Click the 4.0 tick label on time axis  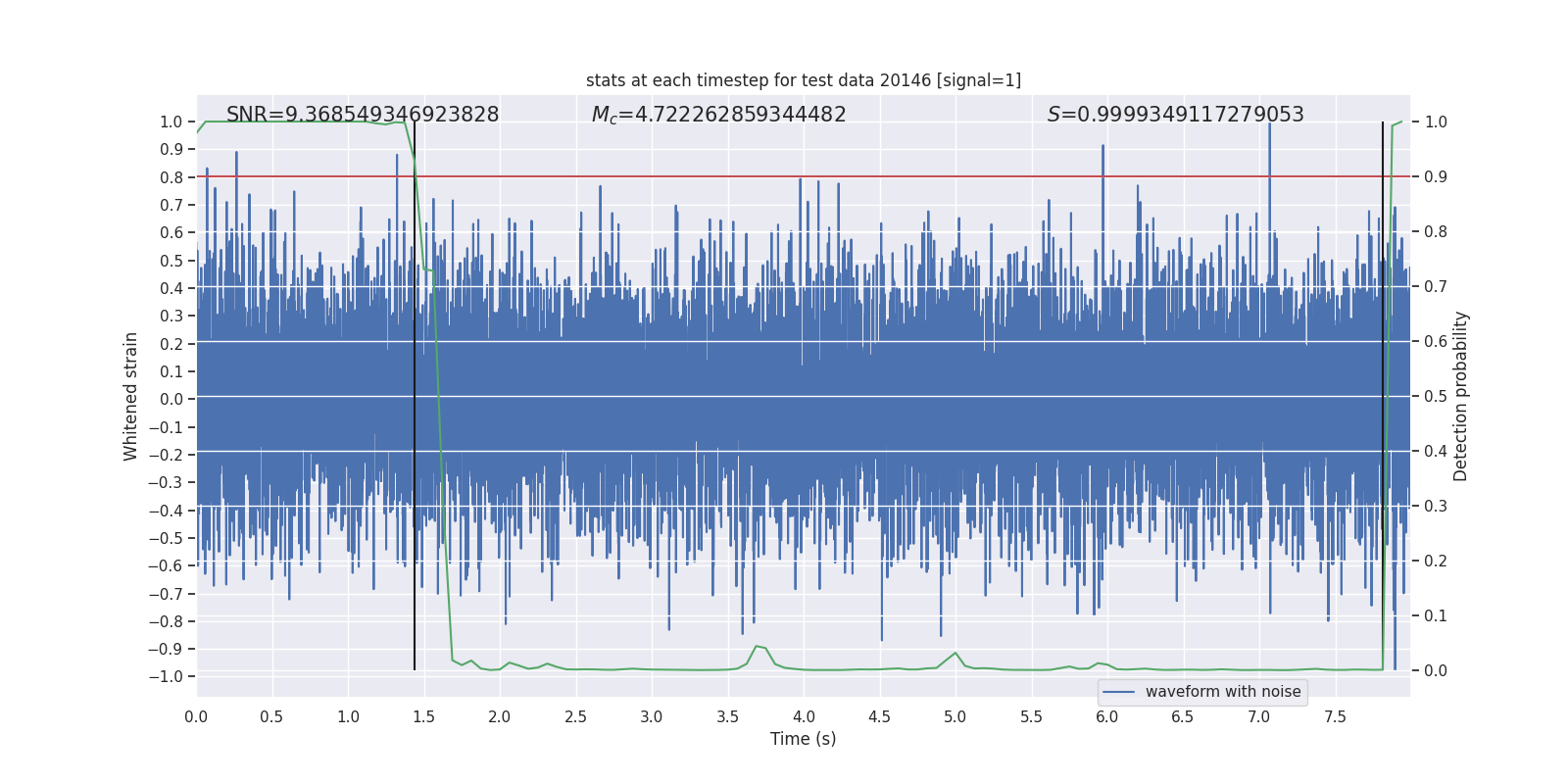tap(804, 717)
